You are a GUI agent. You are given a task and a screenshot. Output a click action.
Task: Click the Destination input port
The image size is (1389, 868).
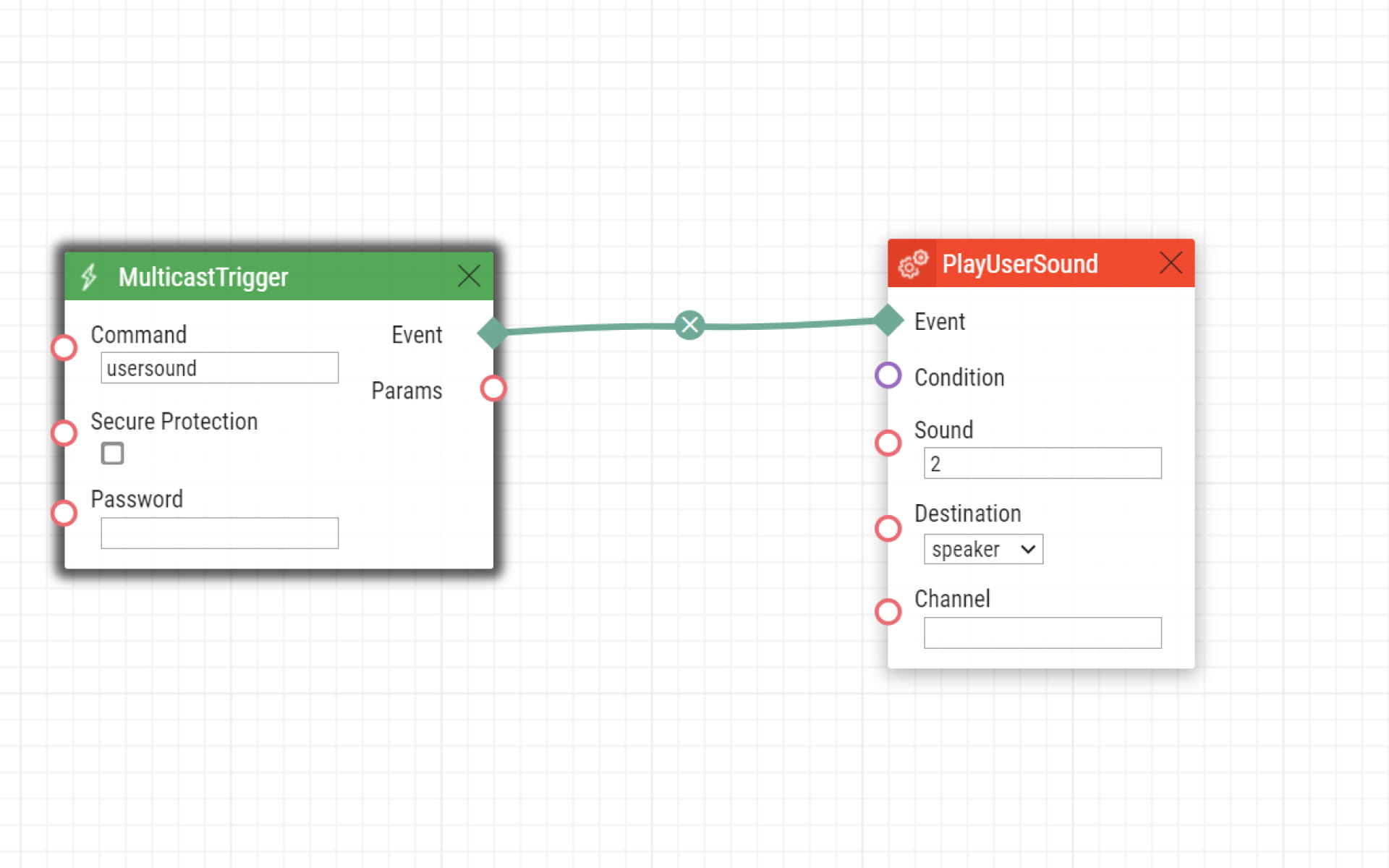click(888, 528)
